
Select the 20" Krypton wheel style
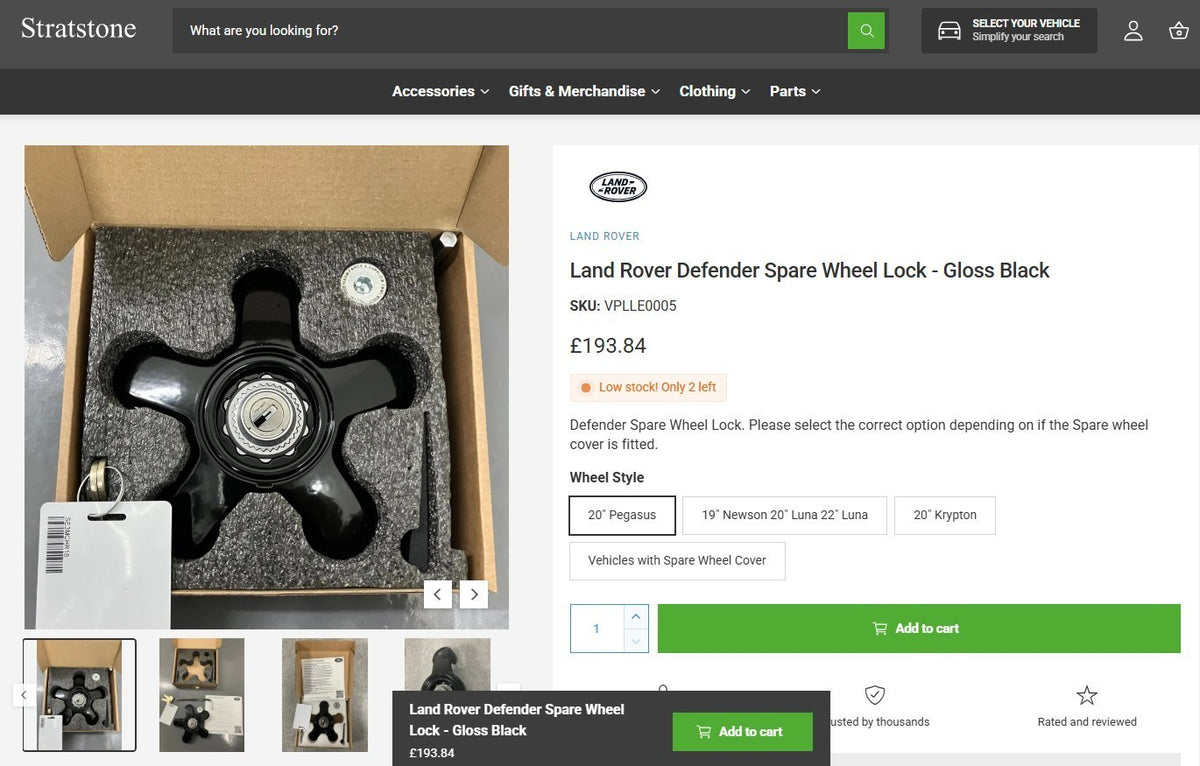945,515
